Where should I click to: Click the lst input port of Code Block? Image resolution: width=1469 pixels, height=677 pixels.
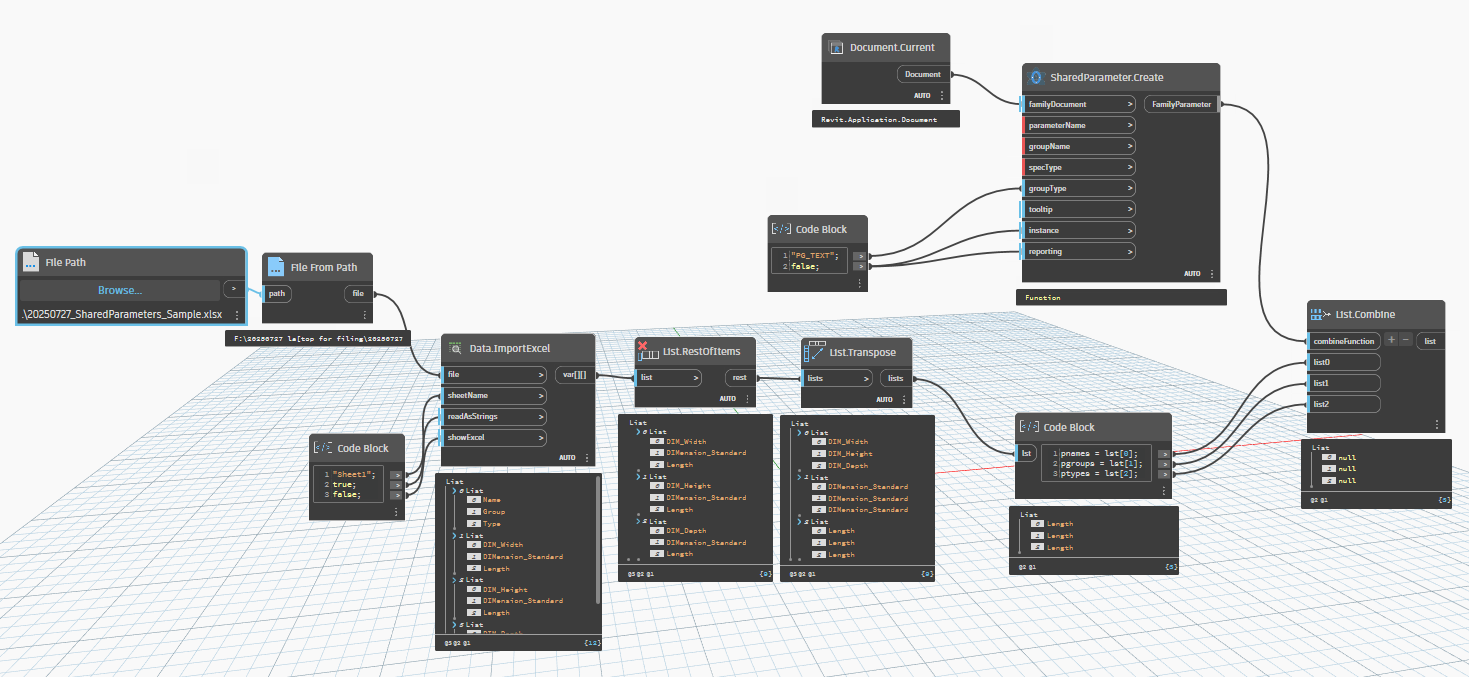(1026, 453)
